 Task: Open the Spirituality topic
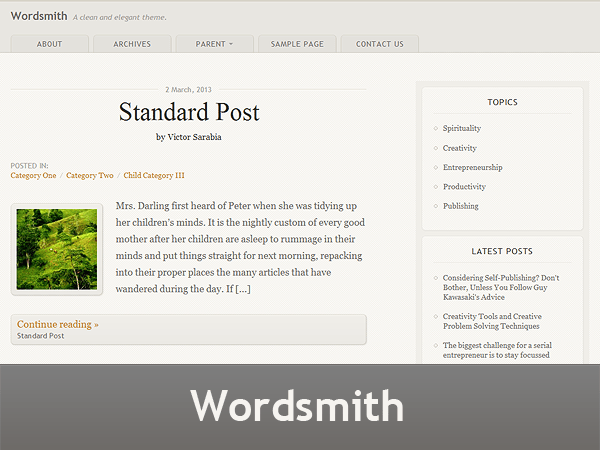click(462, 128)
